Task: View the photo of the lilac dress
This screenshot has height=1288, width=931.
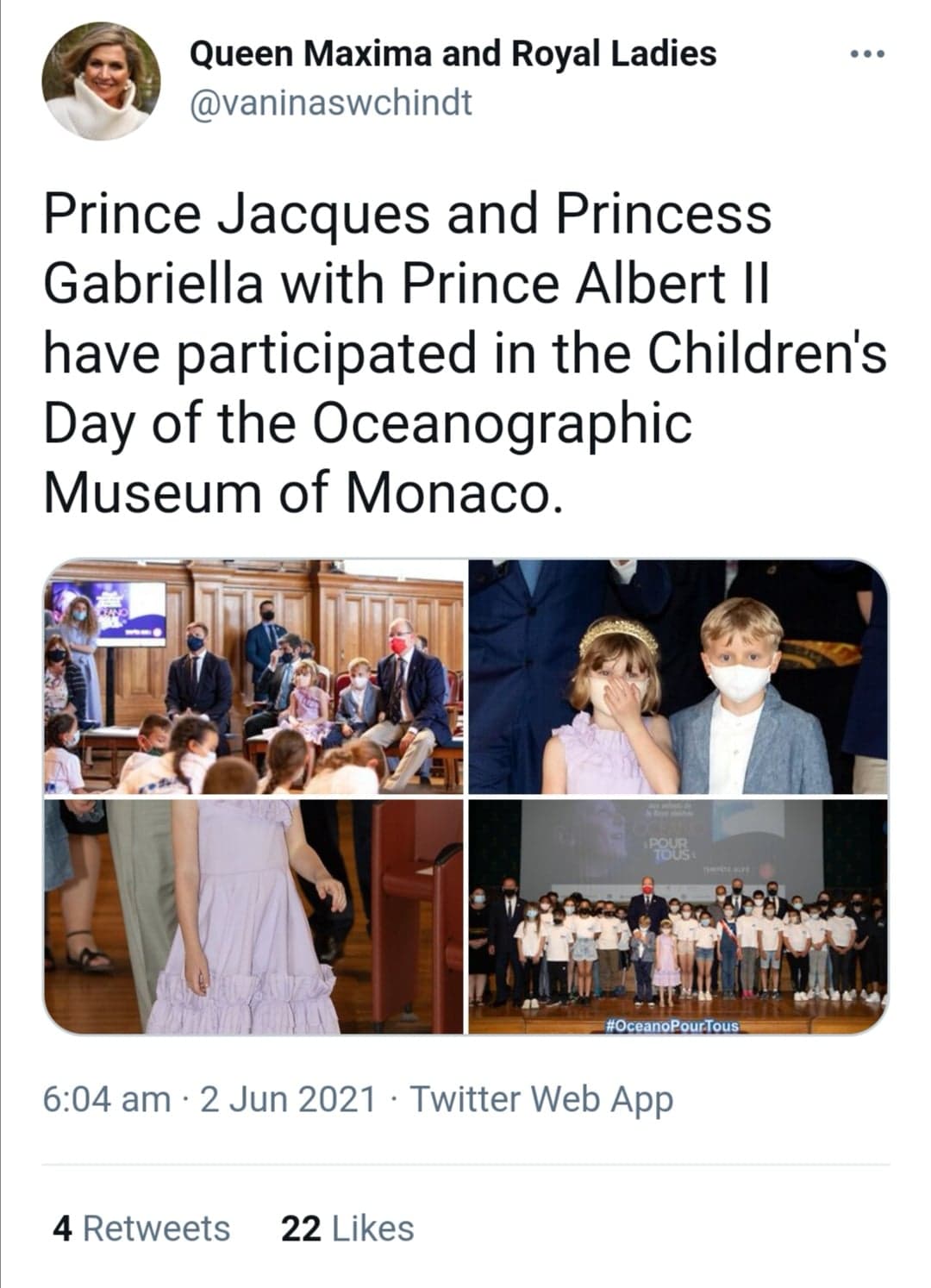Action: coord(253,916)
